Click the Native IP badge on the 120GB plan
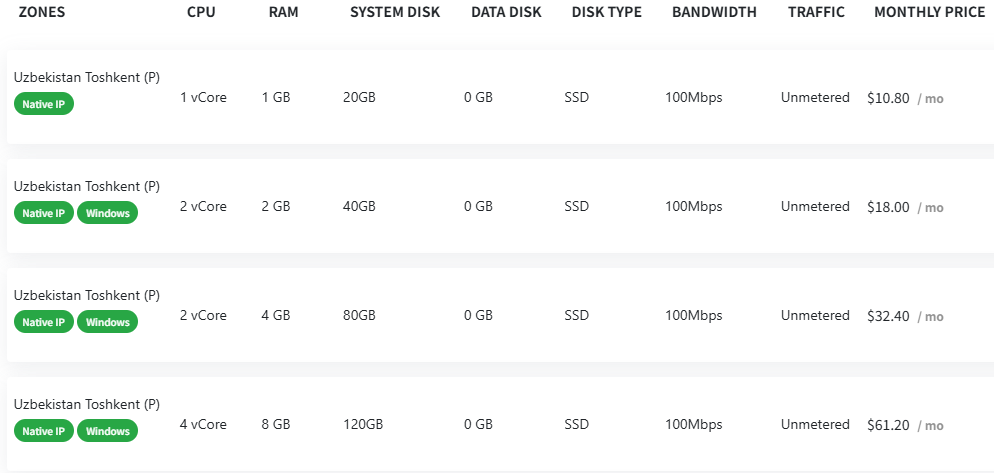994x473 pixels. click(44, 431)
